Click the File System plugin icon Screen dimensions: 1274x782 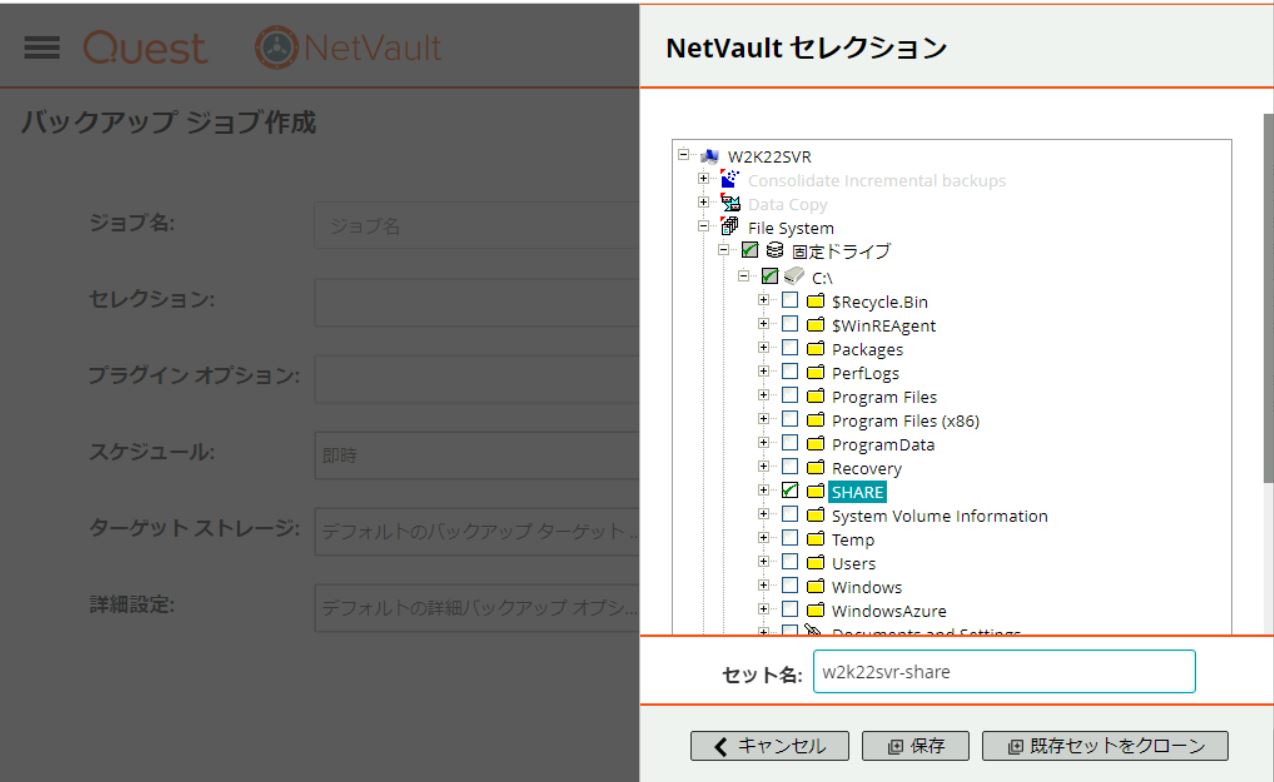[731, 227]
